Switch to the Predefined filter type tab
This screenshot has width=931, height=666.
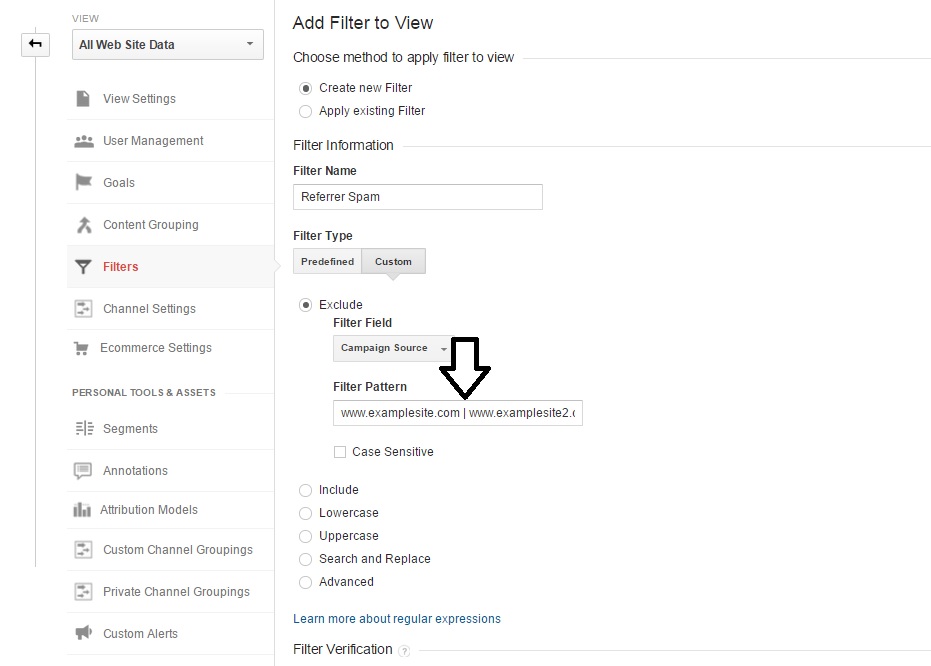pos(327,262)
